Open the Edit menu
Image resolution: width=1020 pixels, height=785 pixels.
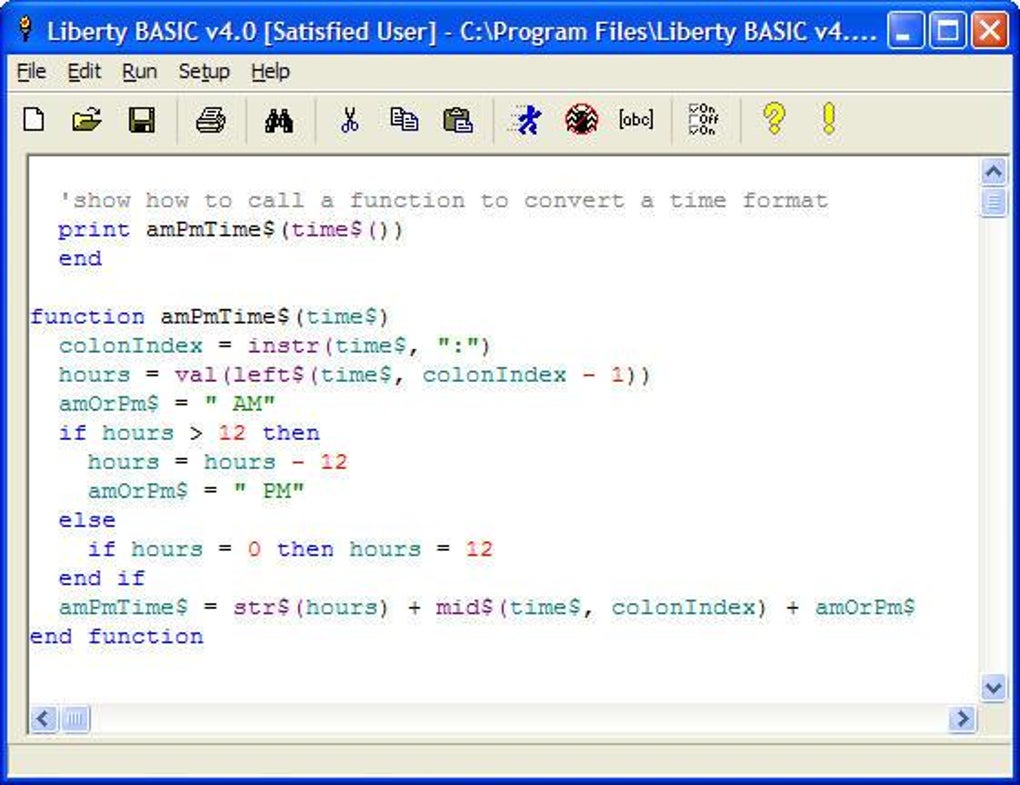point(84,72)
